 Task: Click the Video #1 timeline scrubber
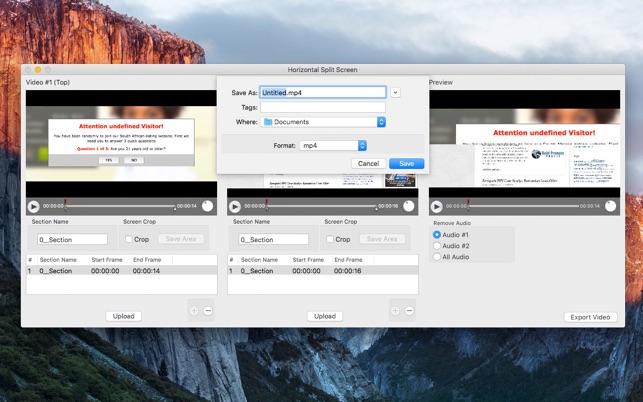click(x=120, y=206)
